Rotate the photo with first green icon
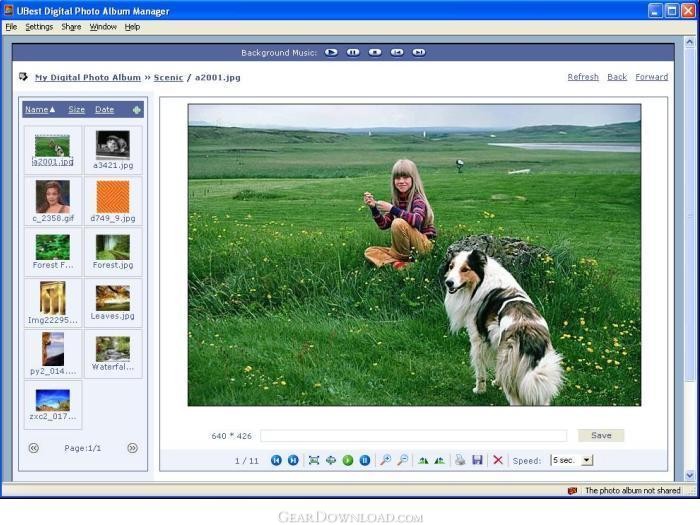This screenshot has width=700, height=525. pyautogui.click(x=423, y=460)
